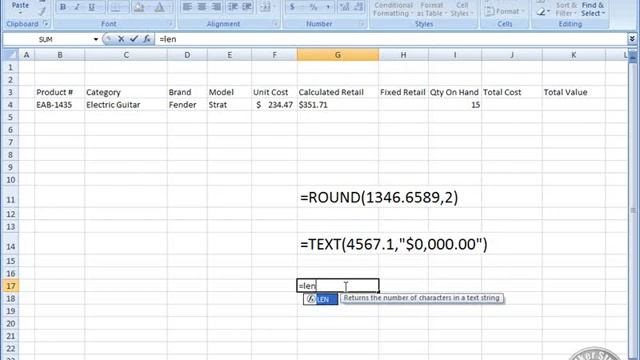Open Insert Function fx button
Viewport: 640px width, 360px height.
(147, 39)
